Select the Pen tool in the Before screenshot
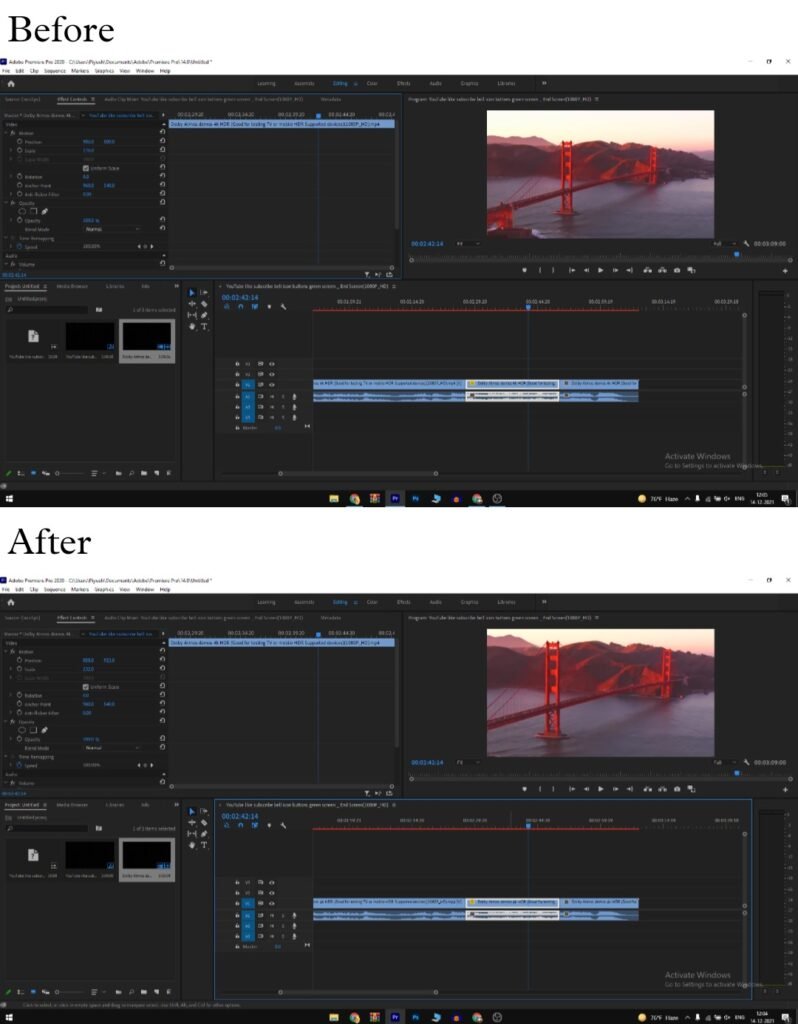Image resolution: width=798 pixels, height=1024 pixels. coord(204,315)
